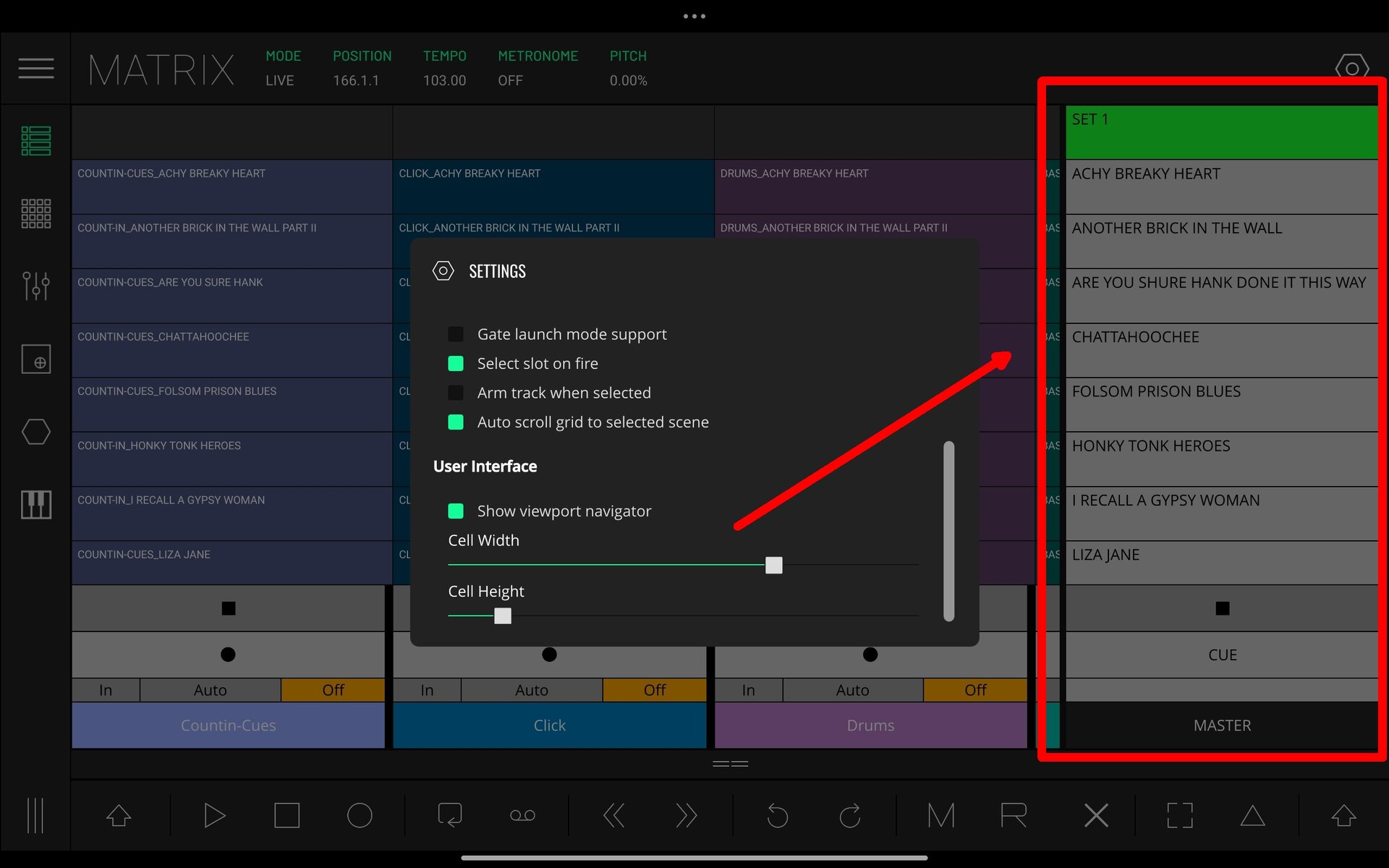The height and width of the screenshot is (868, 1389).
Task: Launch the LIZA JANE scene
Action: (1221, 563)
